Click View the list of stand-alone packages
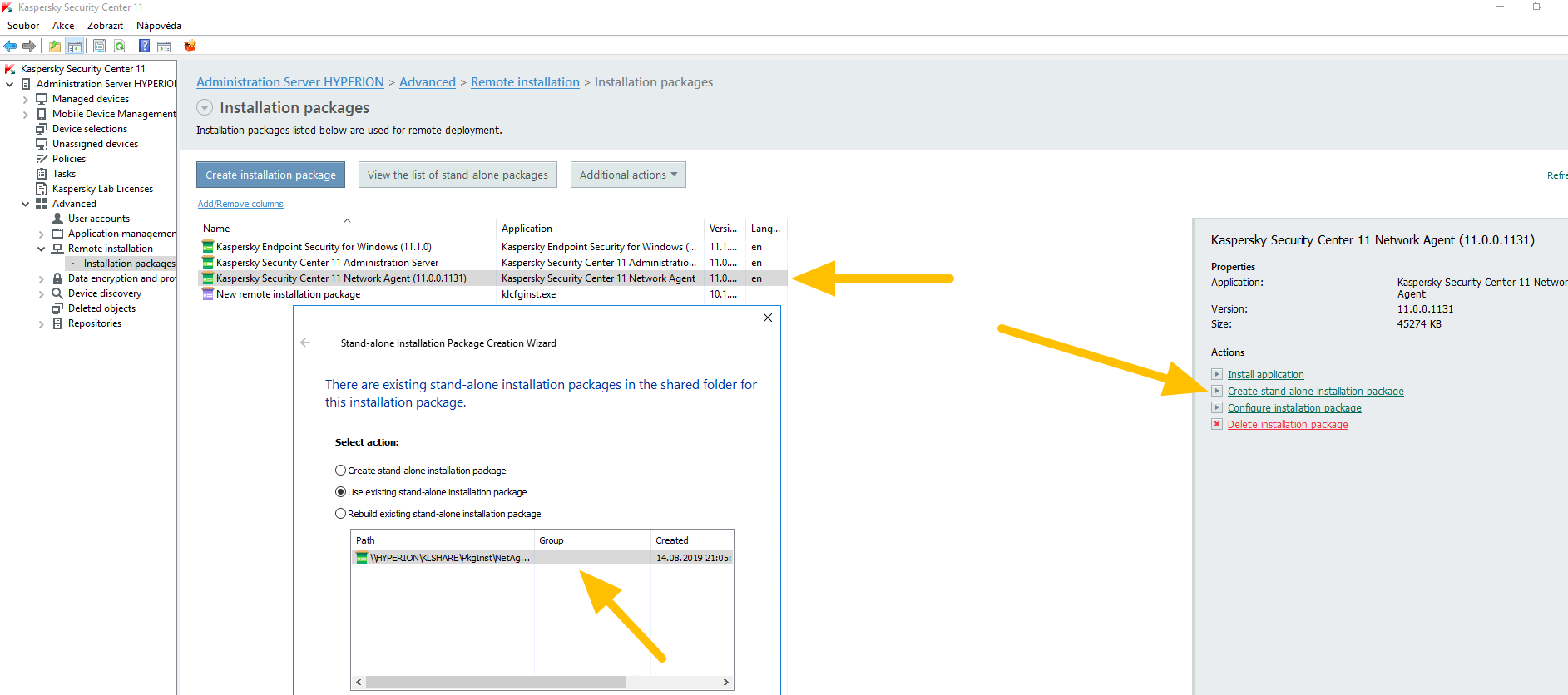This screenshot has height=695, width=1568. pyautogui.click(x=458, y=175)
